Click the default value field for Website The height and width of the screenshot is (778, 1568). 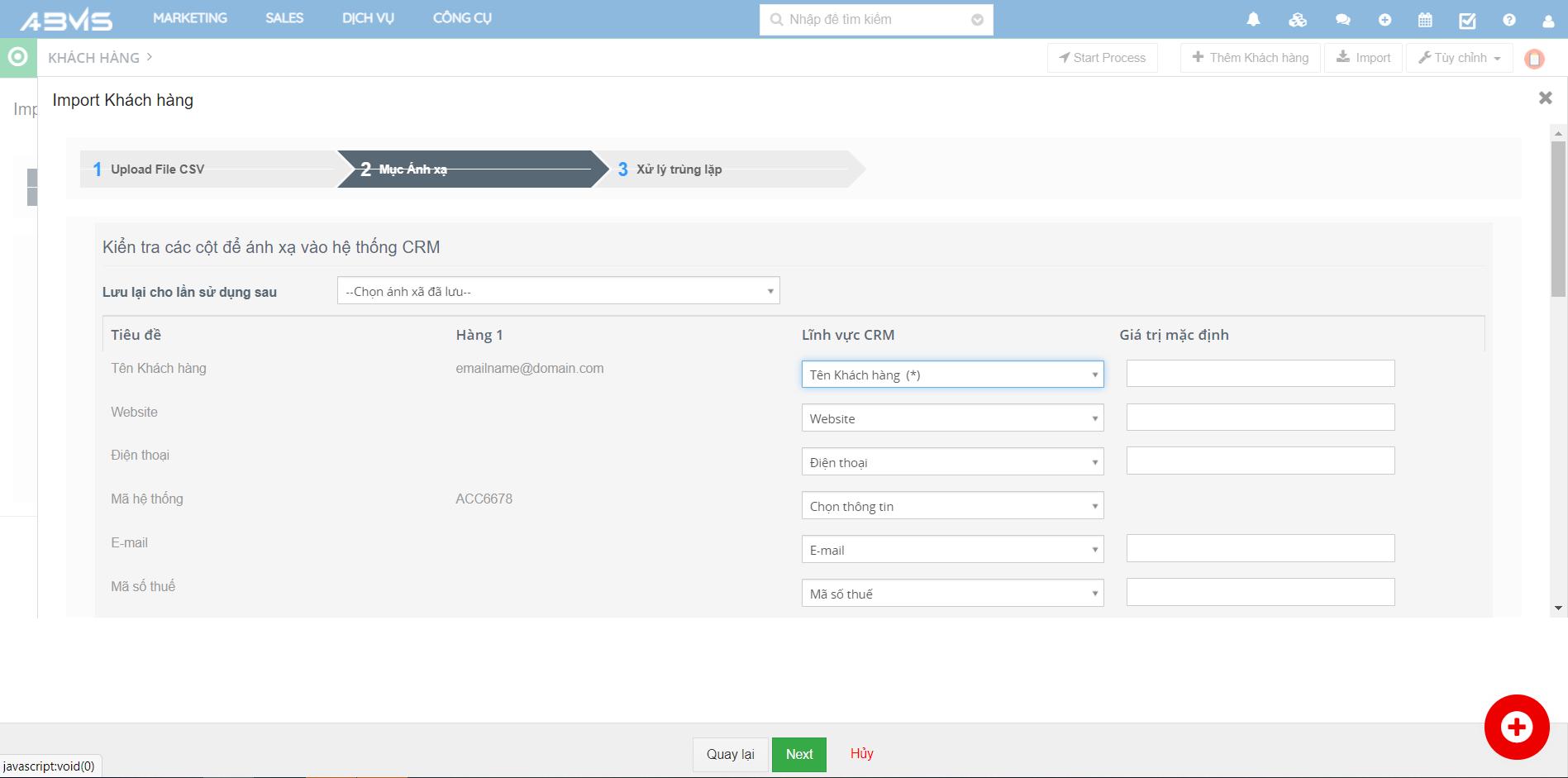click(1260, 418)
